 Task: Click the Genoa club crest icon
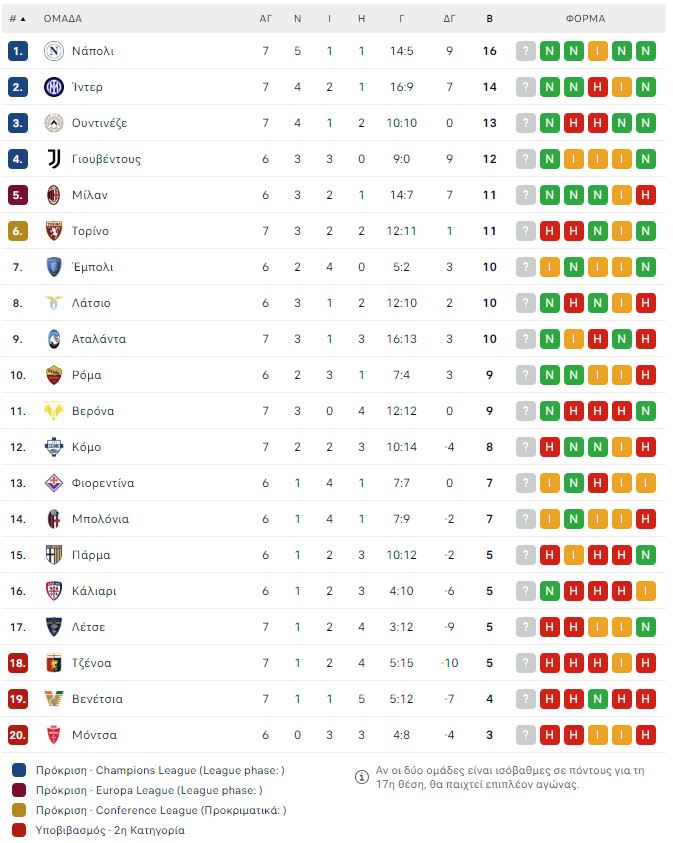(54, 663)
